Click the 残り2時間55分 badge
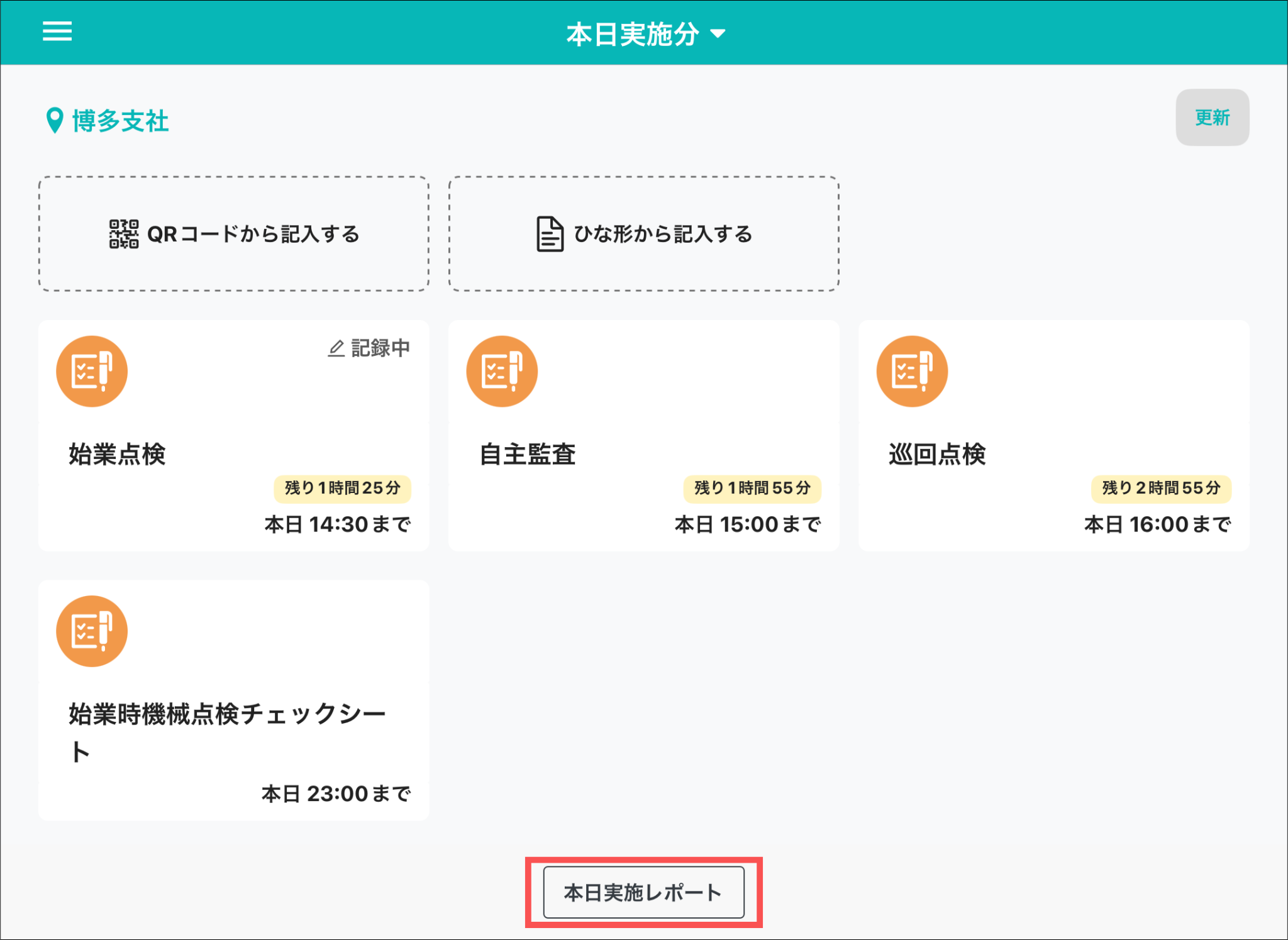This screenshot has height=940, width=1288. pyautogui.click(x=1161, y=488)
